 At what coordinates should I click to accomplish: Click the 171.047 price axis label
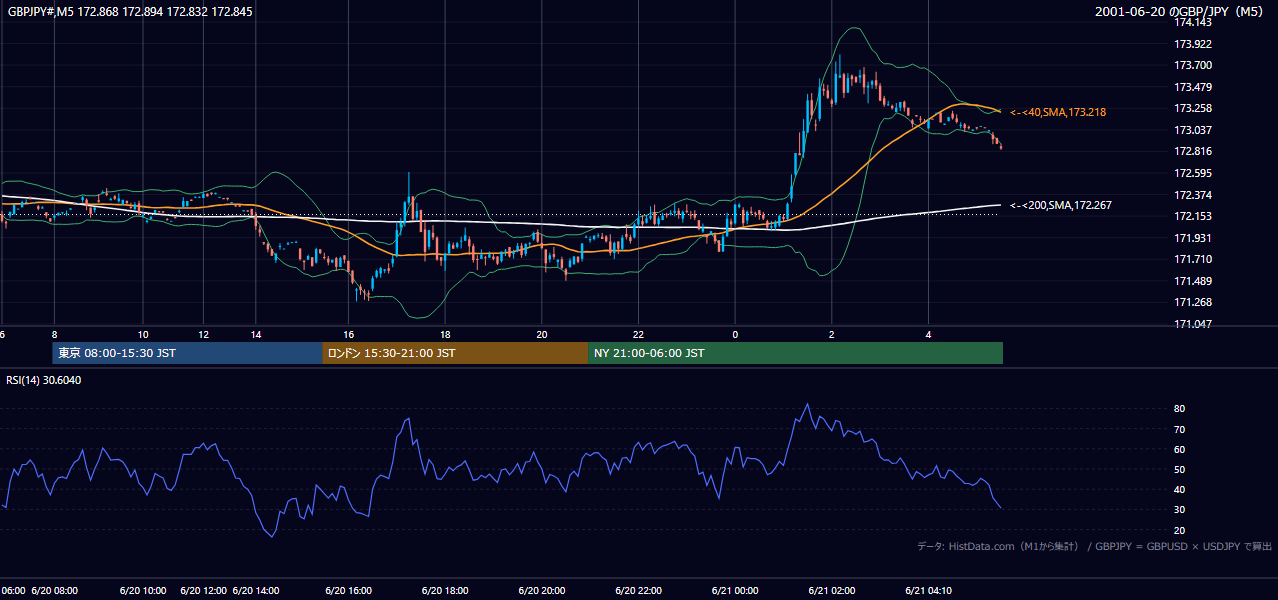tap(1192, 324)
